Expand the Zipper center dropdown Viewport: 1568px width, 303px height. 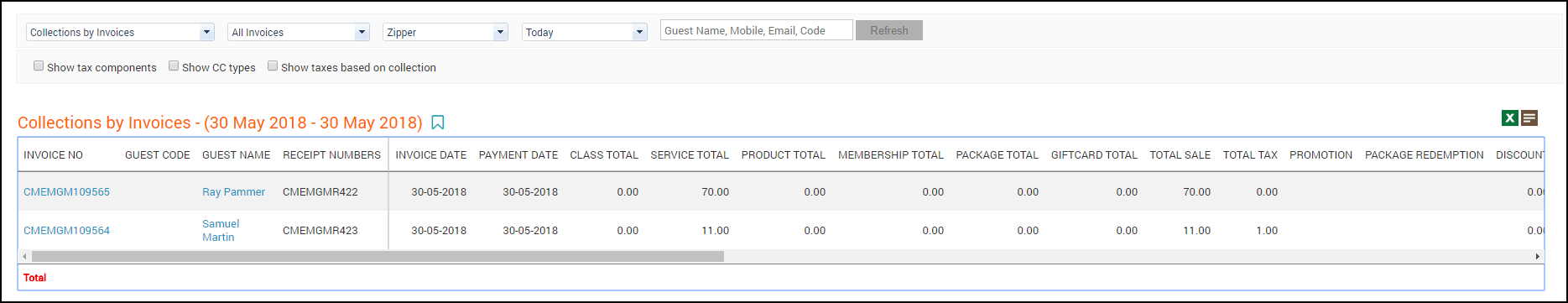(x=445, y=32)
